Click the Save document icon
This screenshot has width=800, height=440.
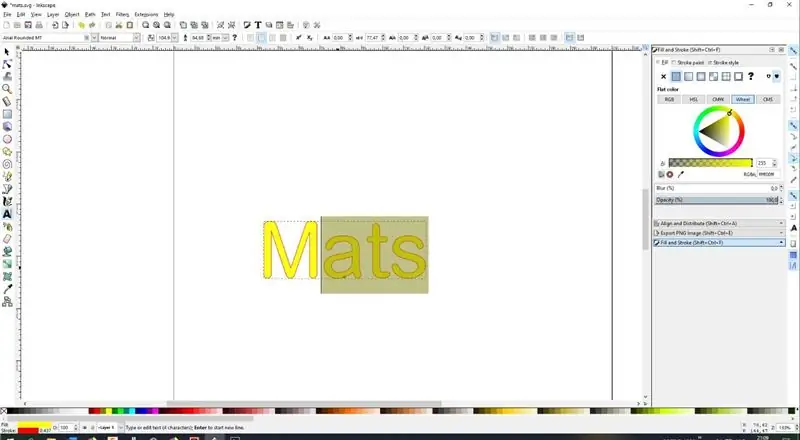pyautogui.click(x=28, y=25)
